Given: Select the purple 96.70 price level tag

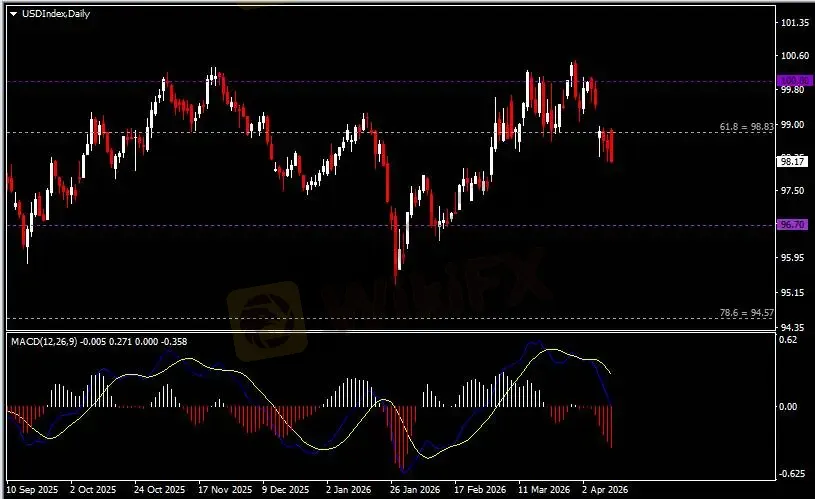Looking at the screenshot, I should pyautogui.click(x=791, y=225).
